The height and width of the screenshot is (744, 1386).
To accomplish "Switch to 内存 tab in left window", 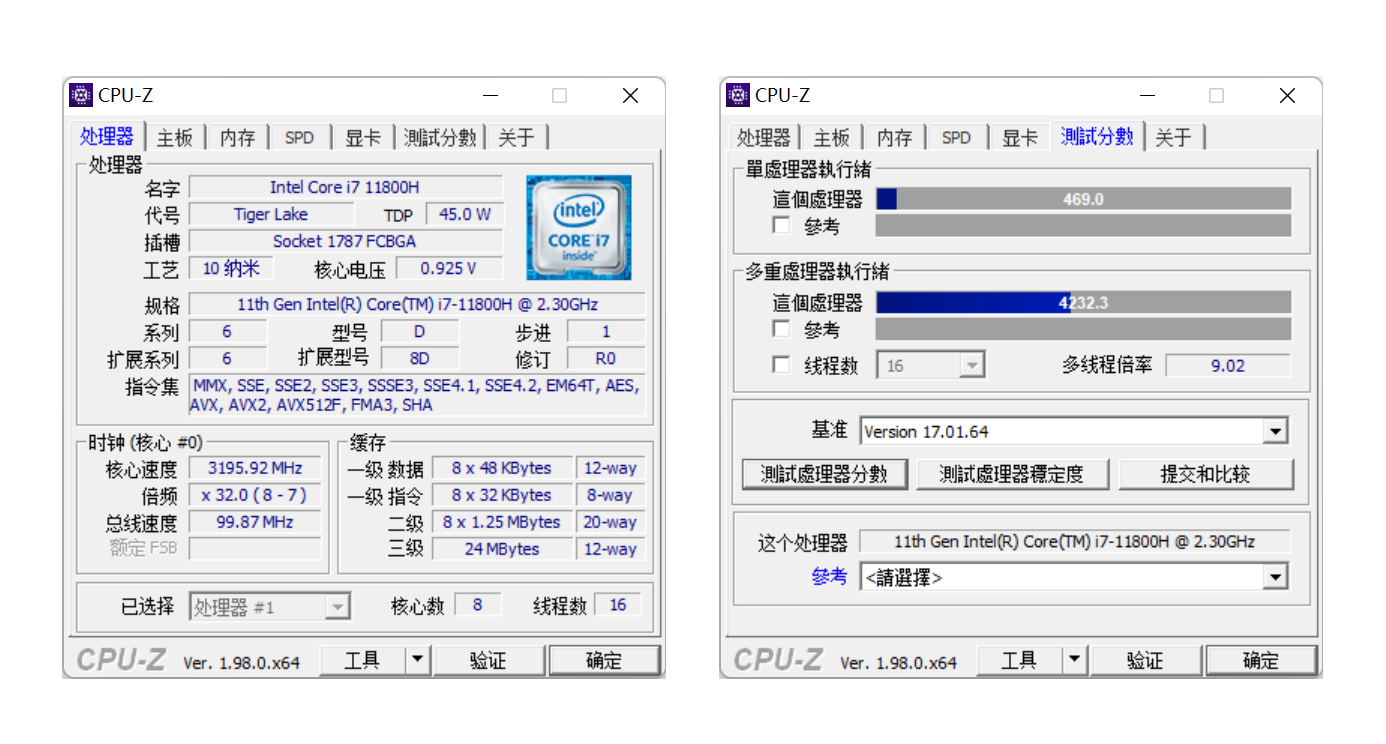I will pos(238,137).
